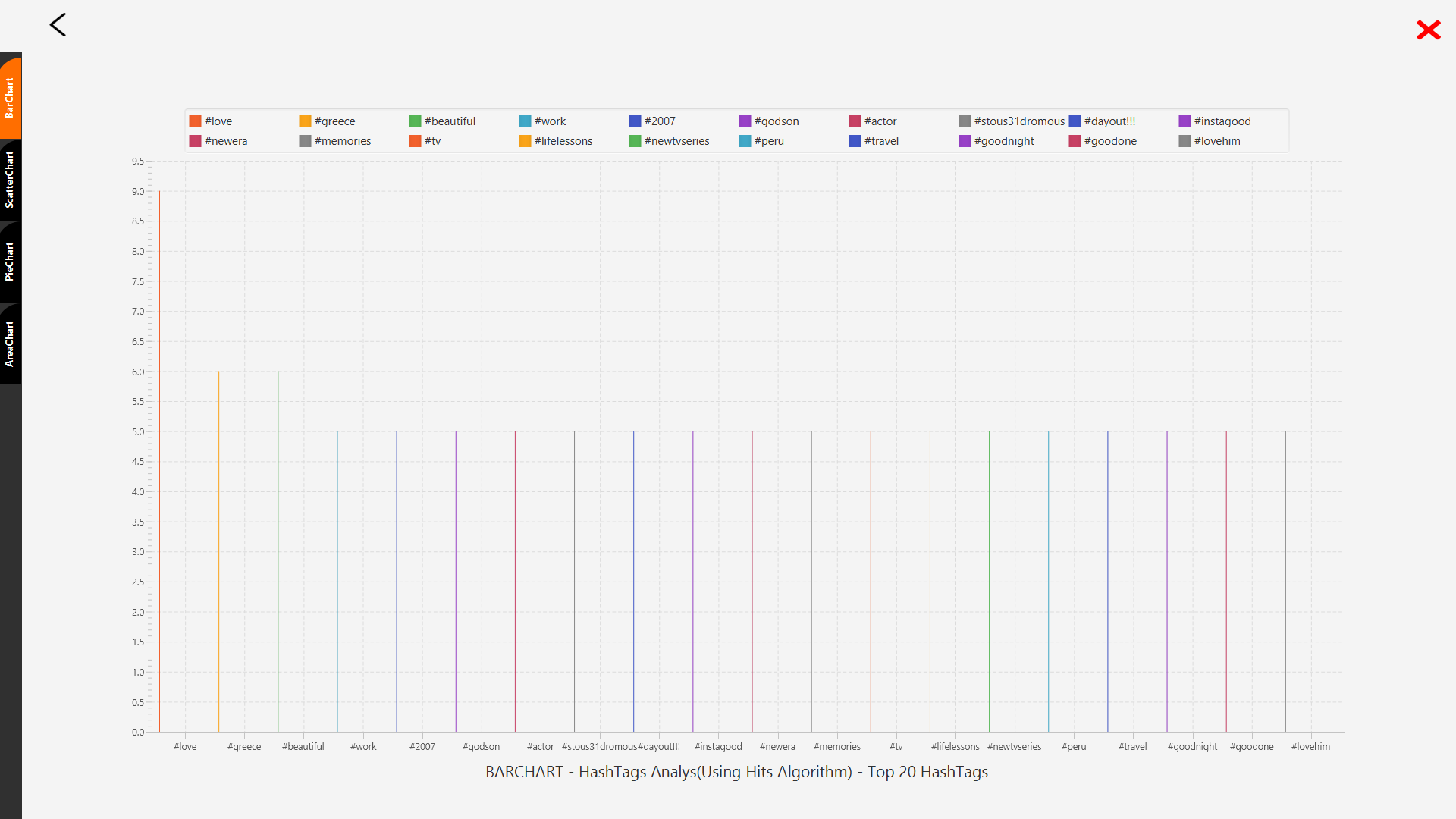1456x819 pixels.
Task: Select the #beautiful legend entry
Action: click(449, 121)
